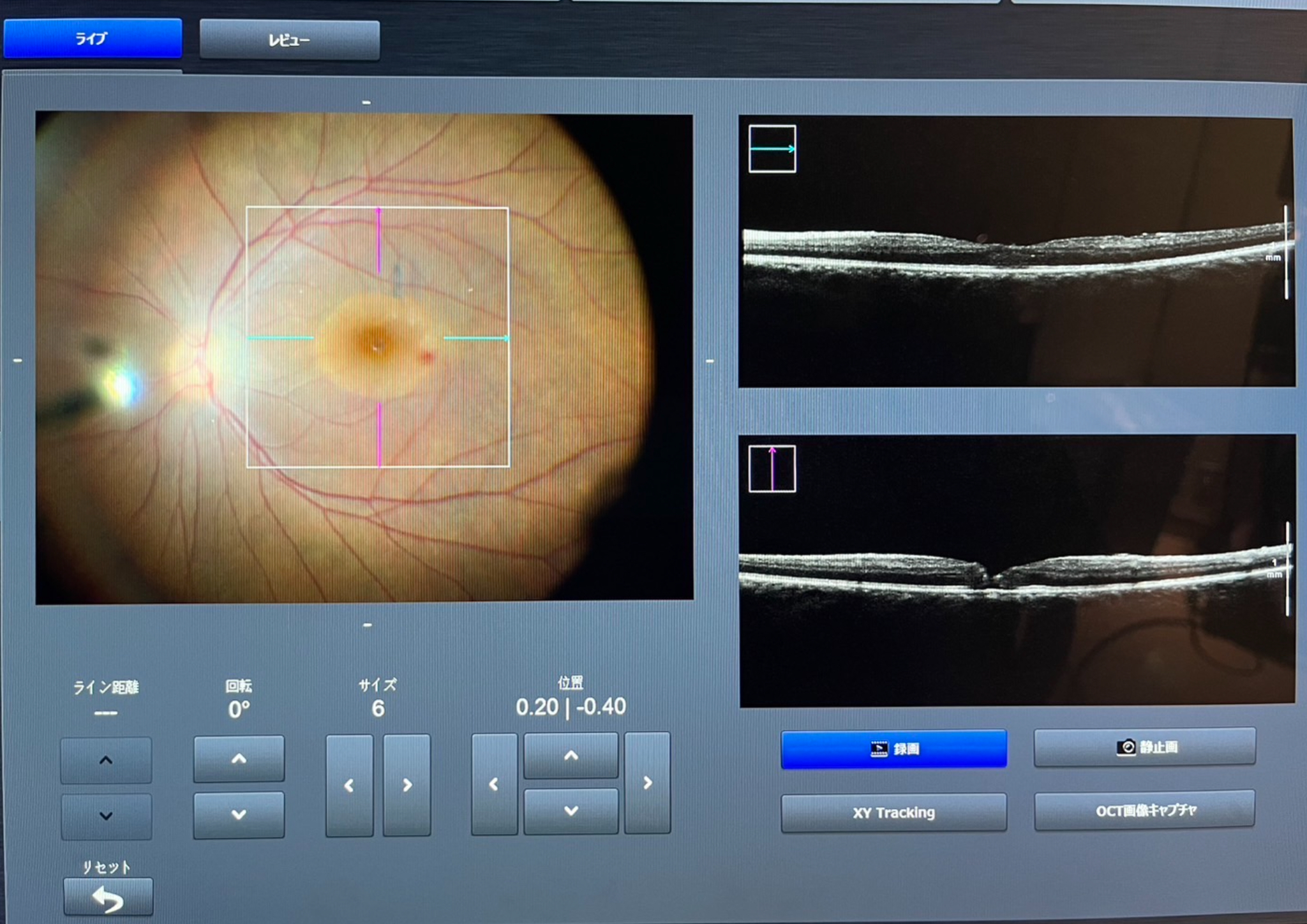The image size is (1307, 924).
Task: Decrease 回転 angle with down arrow
Action: coord(239,814)
